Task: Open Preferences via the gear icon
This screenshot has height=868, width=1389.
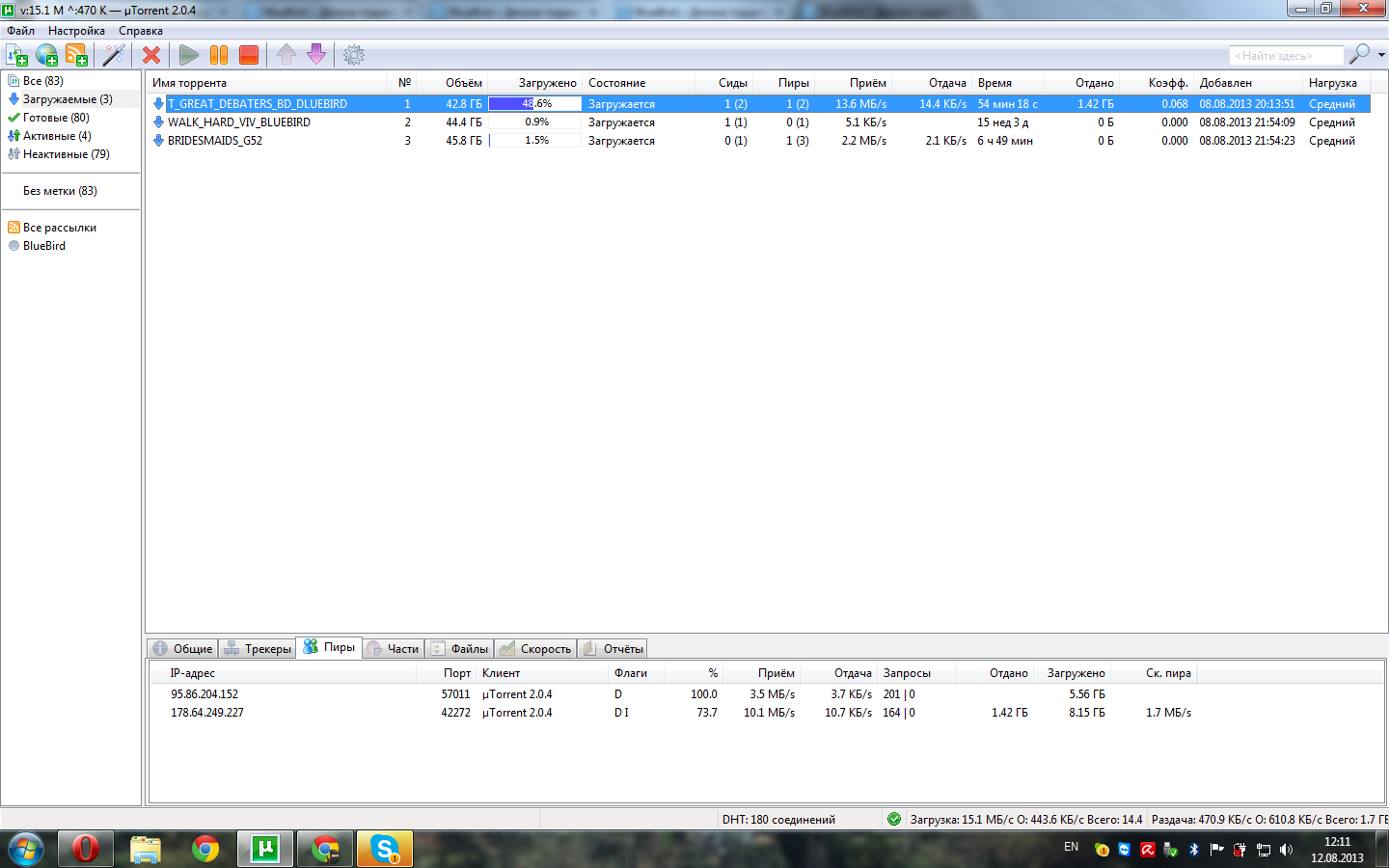Action: coord(354,55)
